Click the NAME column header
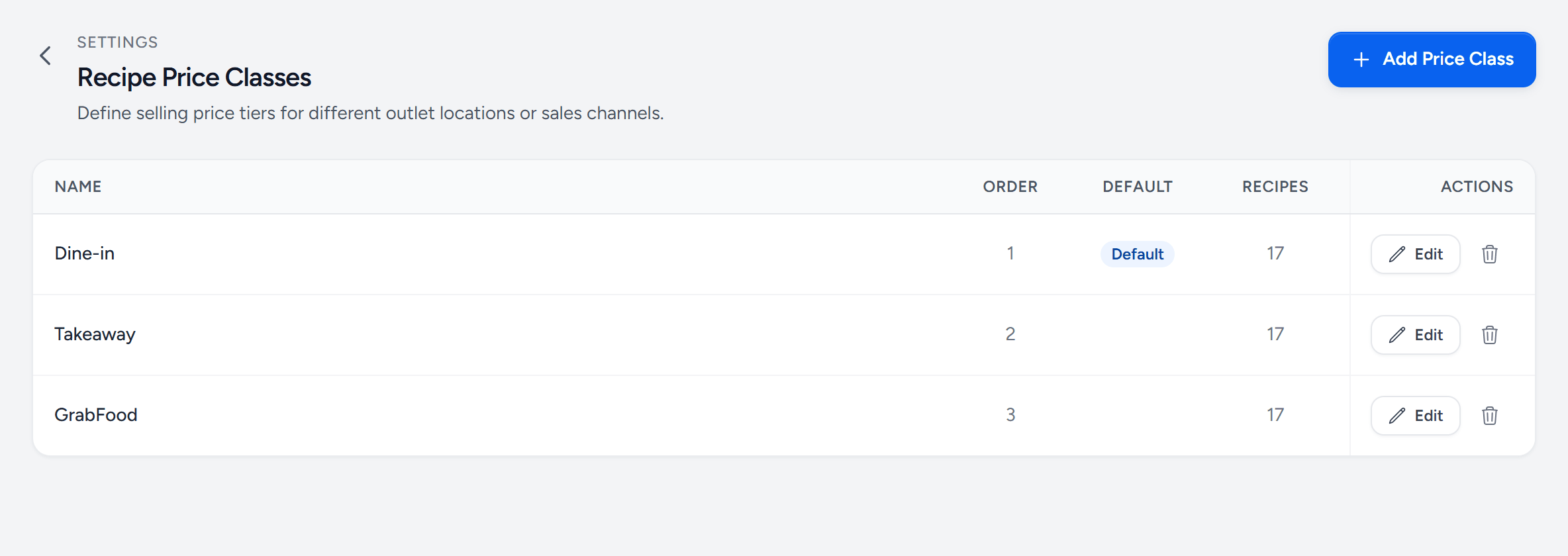 coord(78,187)
